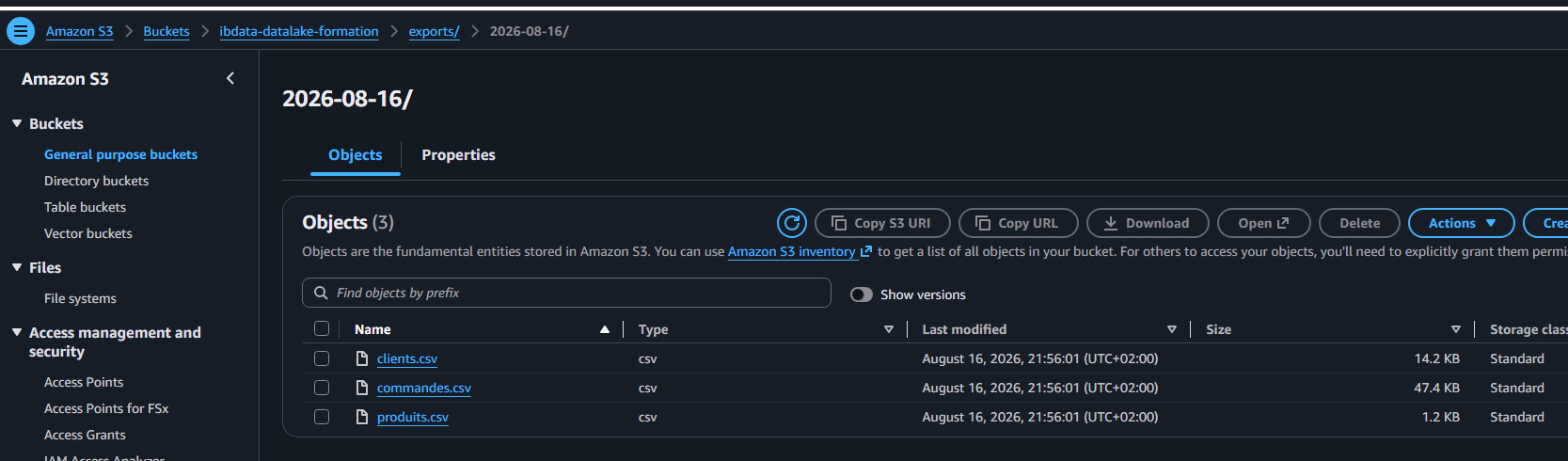The height and width of the screenshot is (461, 1568).
Task: Click the Open button
Action: pos(1263,223)
